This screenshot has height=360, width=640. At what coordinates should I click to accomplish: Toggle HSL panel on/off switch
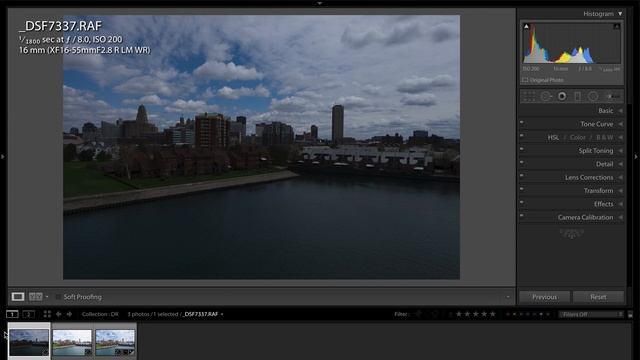point(522,136)
